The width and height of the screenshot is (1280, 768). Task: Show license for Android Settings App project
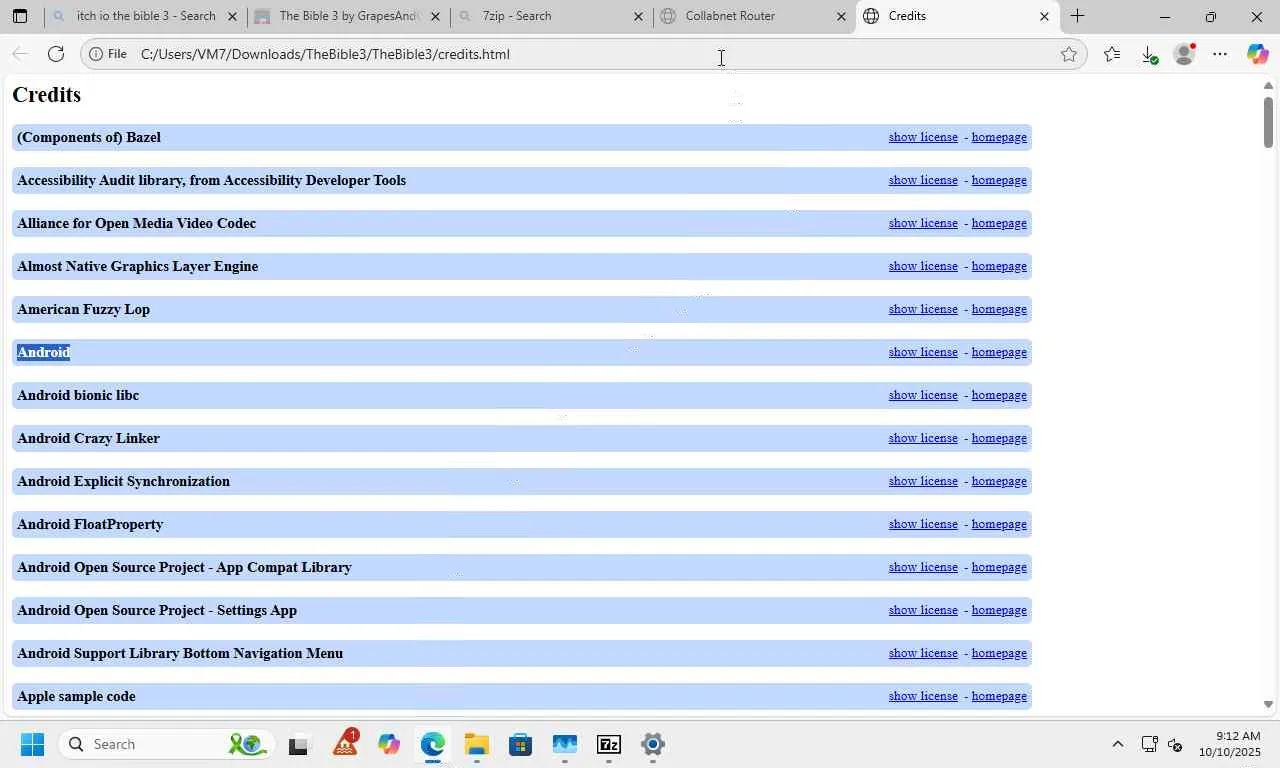(923, 610)
